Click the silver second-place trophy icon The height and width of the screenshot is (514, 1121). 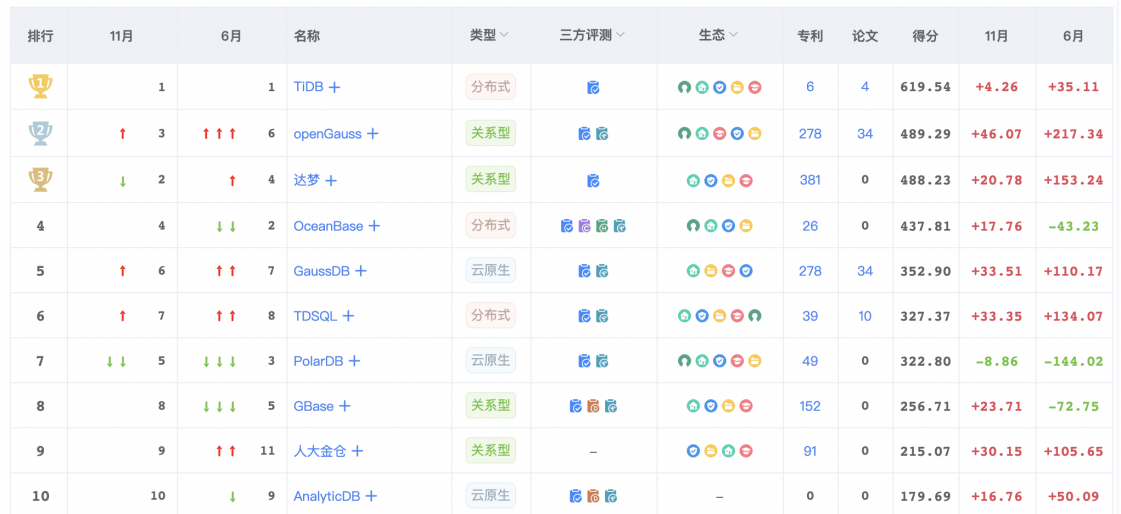(40, 133)
